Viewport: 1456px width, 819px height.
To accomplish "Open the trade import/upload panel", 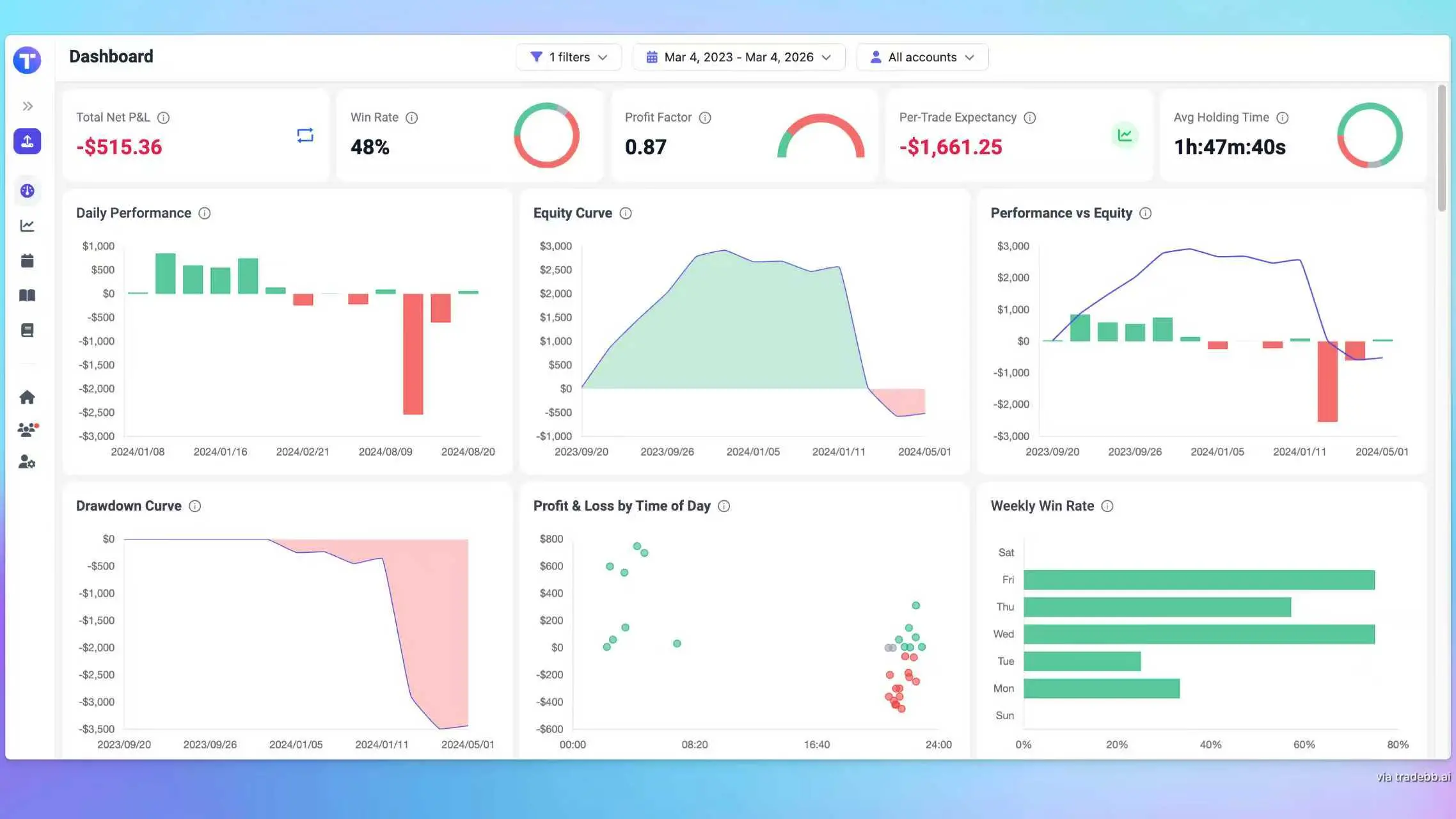I will click(27, 141).
